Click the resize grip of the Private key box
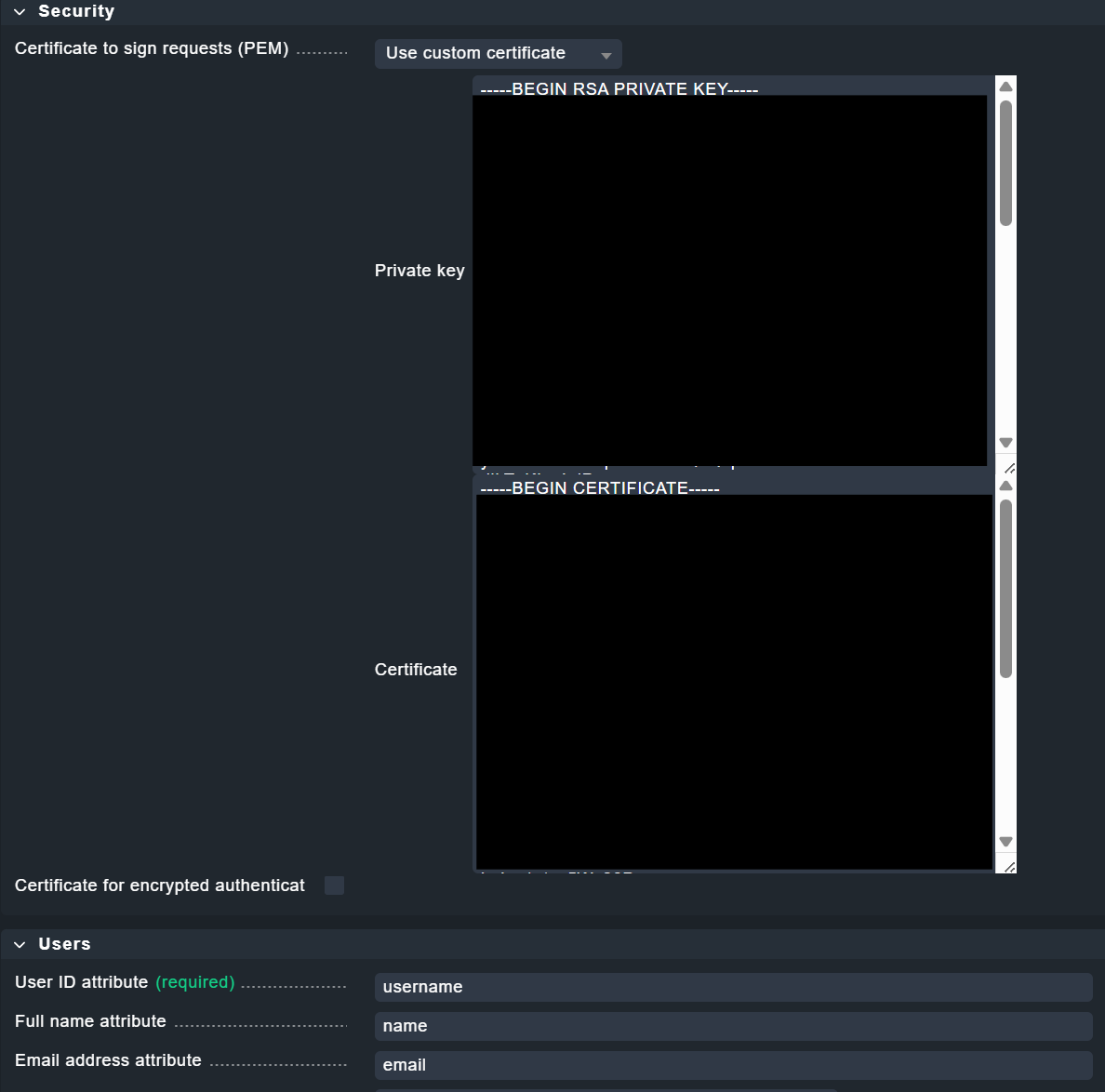The image size is (1105, 1092). [x=1010, y=468]
